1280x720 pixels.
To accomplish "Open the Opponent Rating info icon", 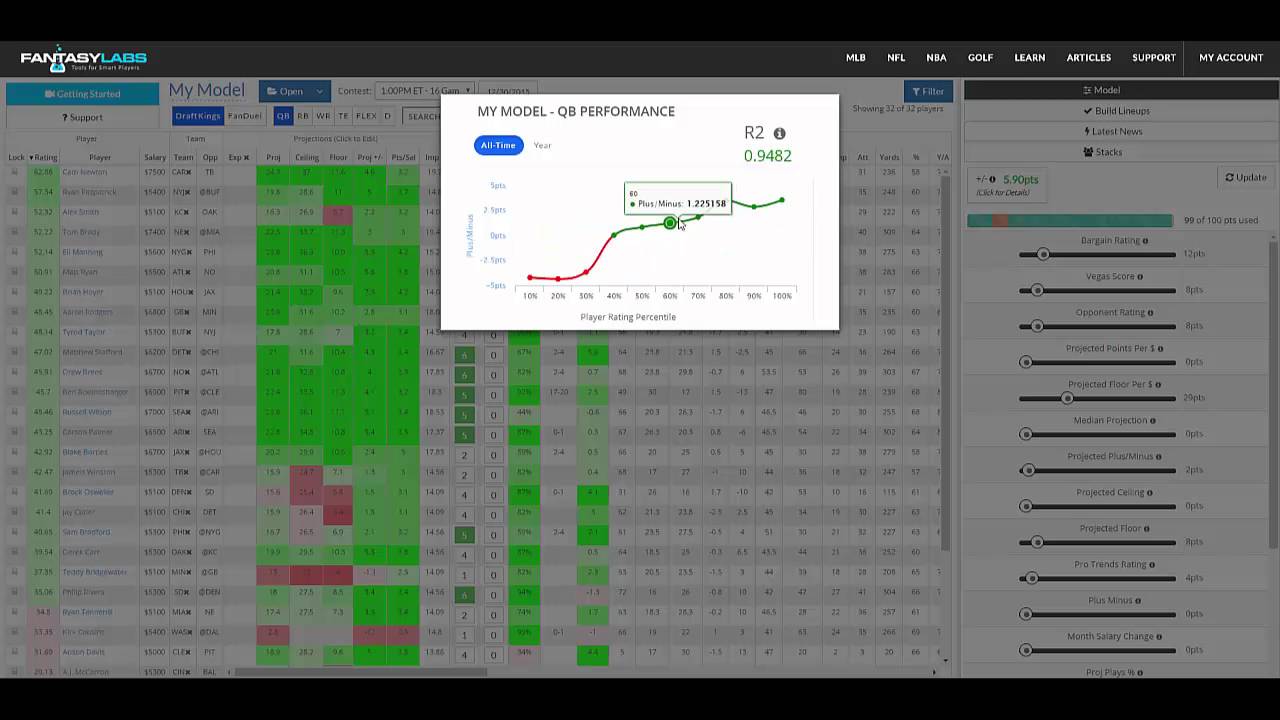I will point(1150,313).
